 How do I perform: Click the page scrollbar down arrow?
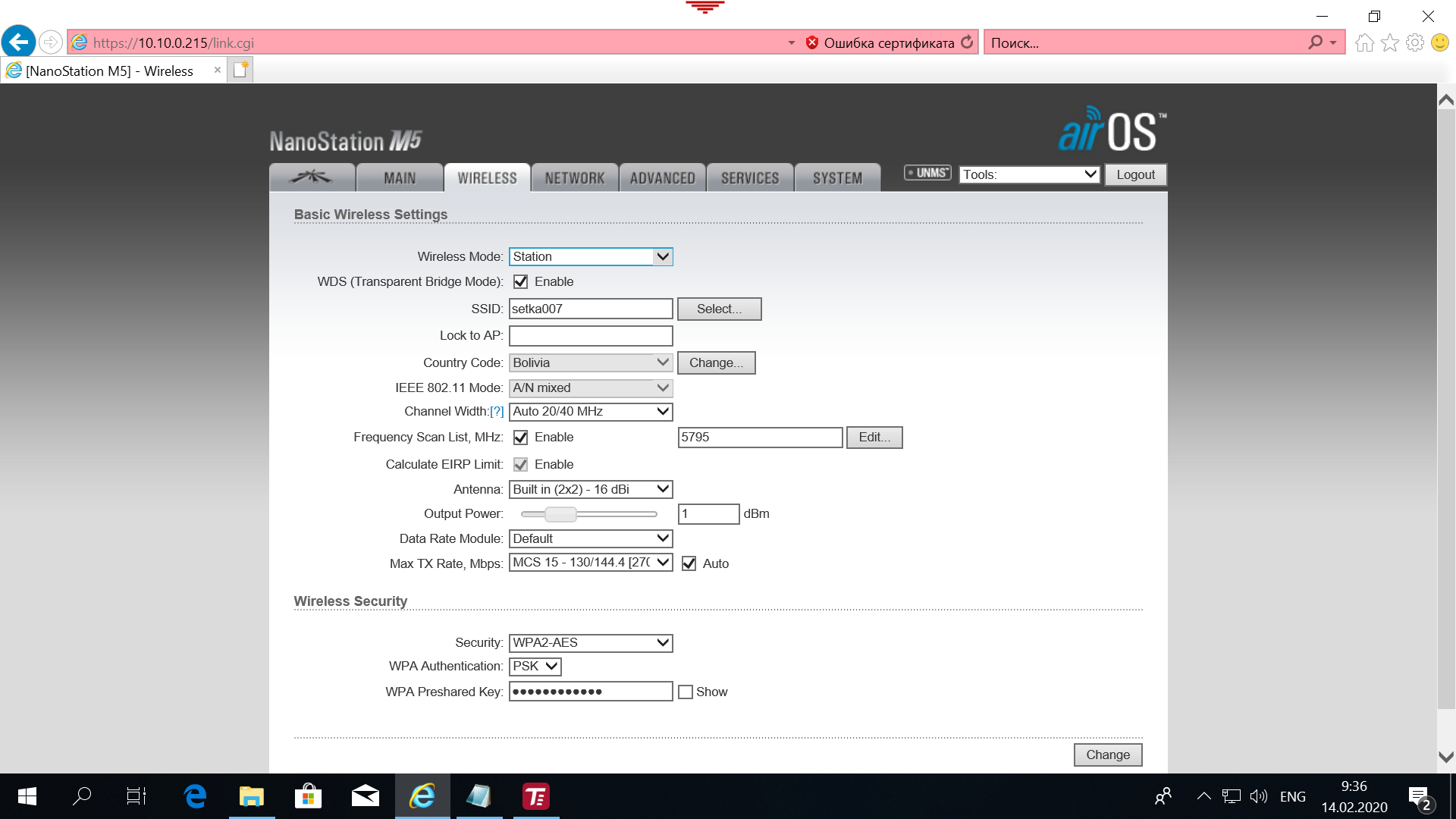coord(1446,757)
